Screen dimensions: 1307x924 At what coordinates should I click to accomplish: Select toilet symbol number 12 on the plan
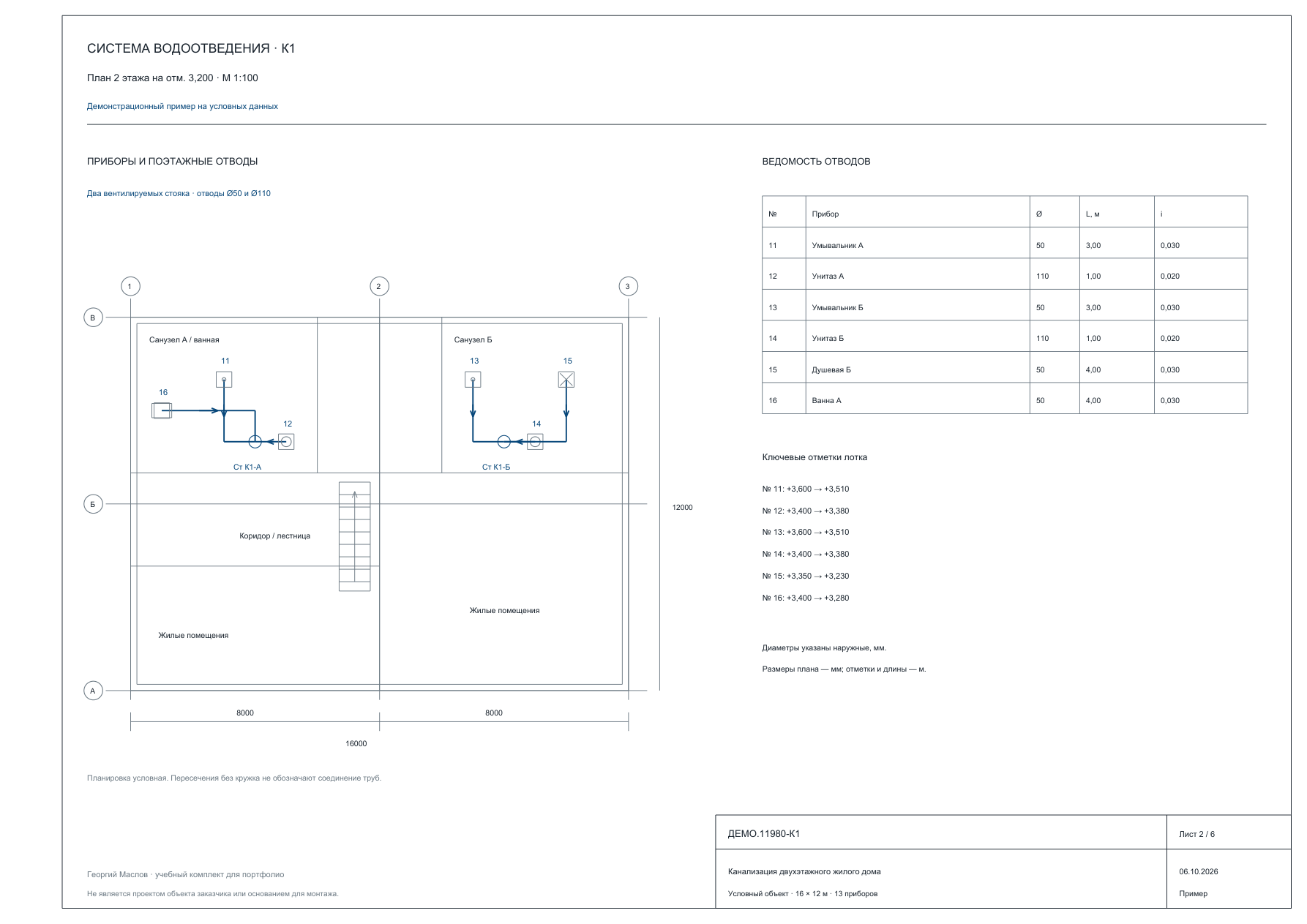286,442
